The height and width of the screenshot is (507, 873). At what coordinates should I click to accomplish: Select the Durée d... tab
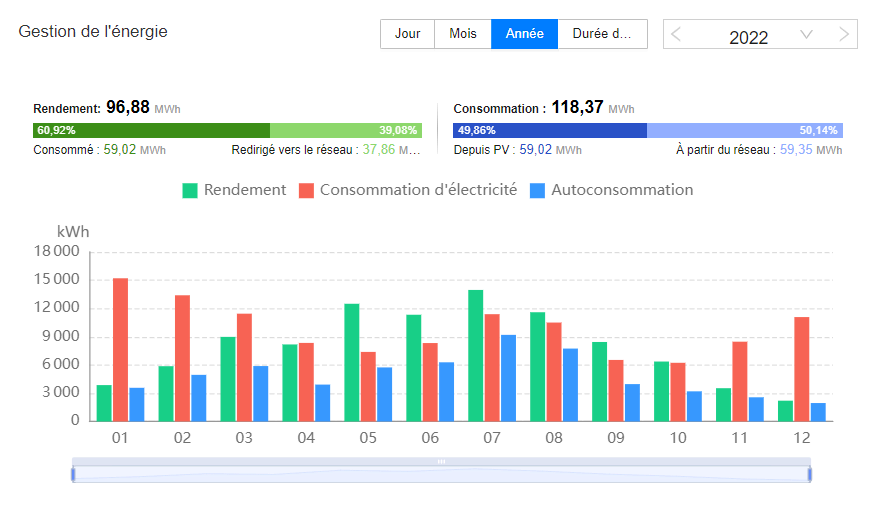[x=602, y=34]
